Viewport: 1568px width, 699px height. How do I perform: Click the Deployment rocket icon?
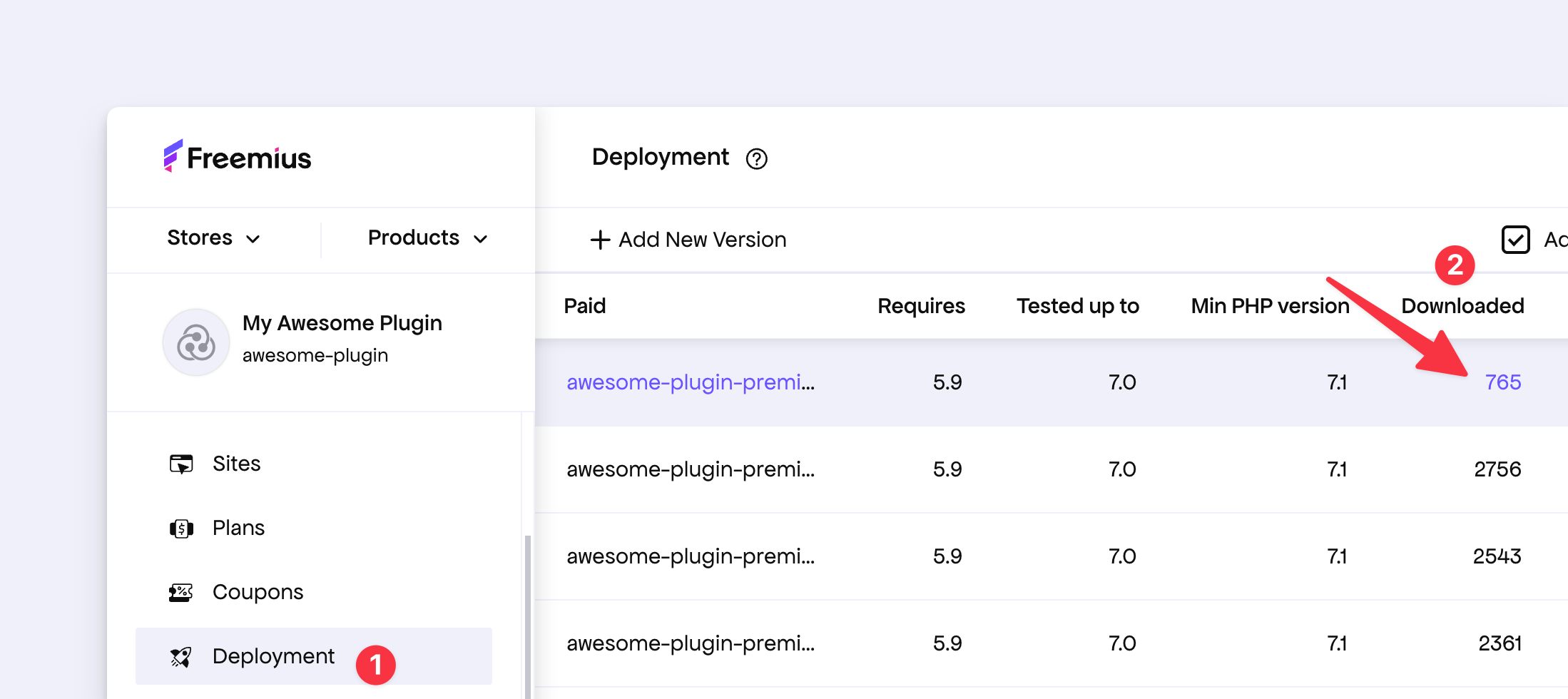[181, 657]
